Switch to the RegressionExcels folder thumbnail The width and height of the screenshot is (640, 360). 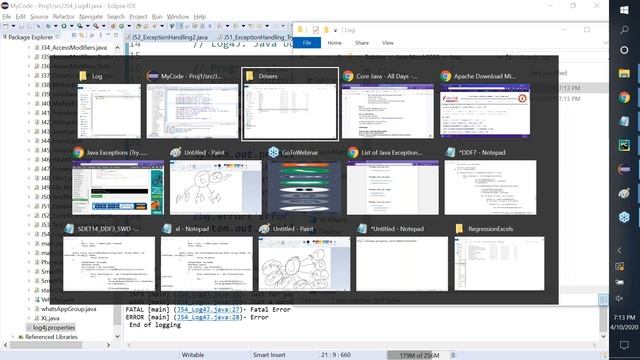[x=499, y=264]
